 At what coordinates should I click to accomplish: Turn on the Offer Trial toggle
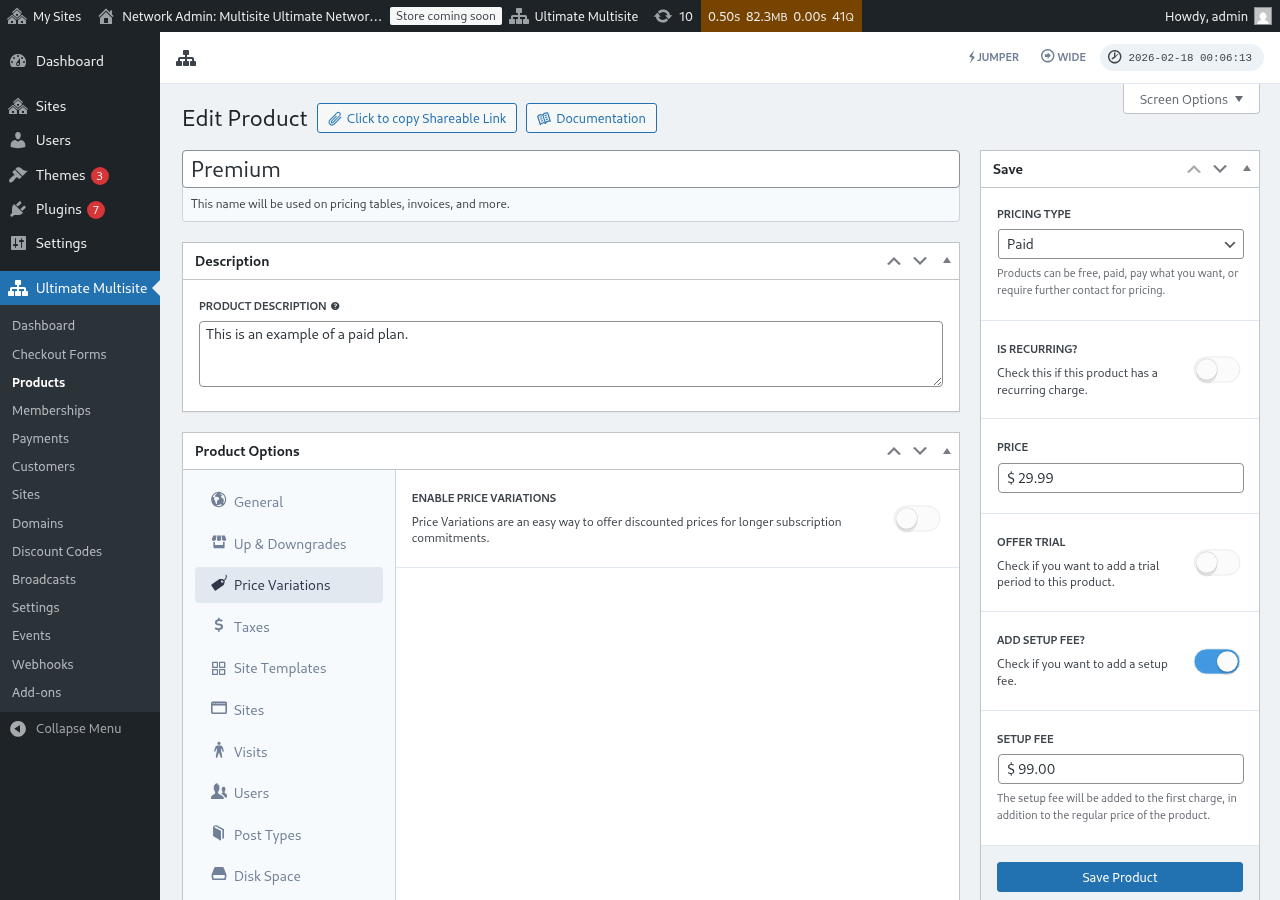[1217, 563]
